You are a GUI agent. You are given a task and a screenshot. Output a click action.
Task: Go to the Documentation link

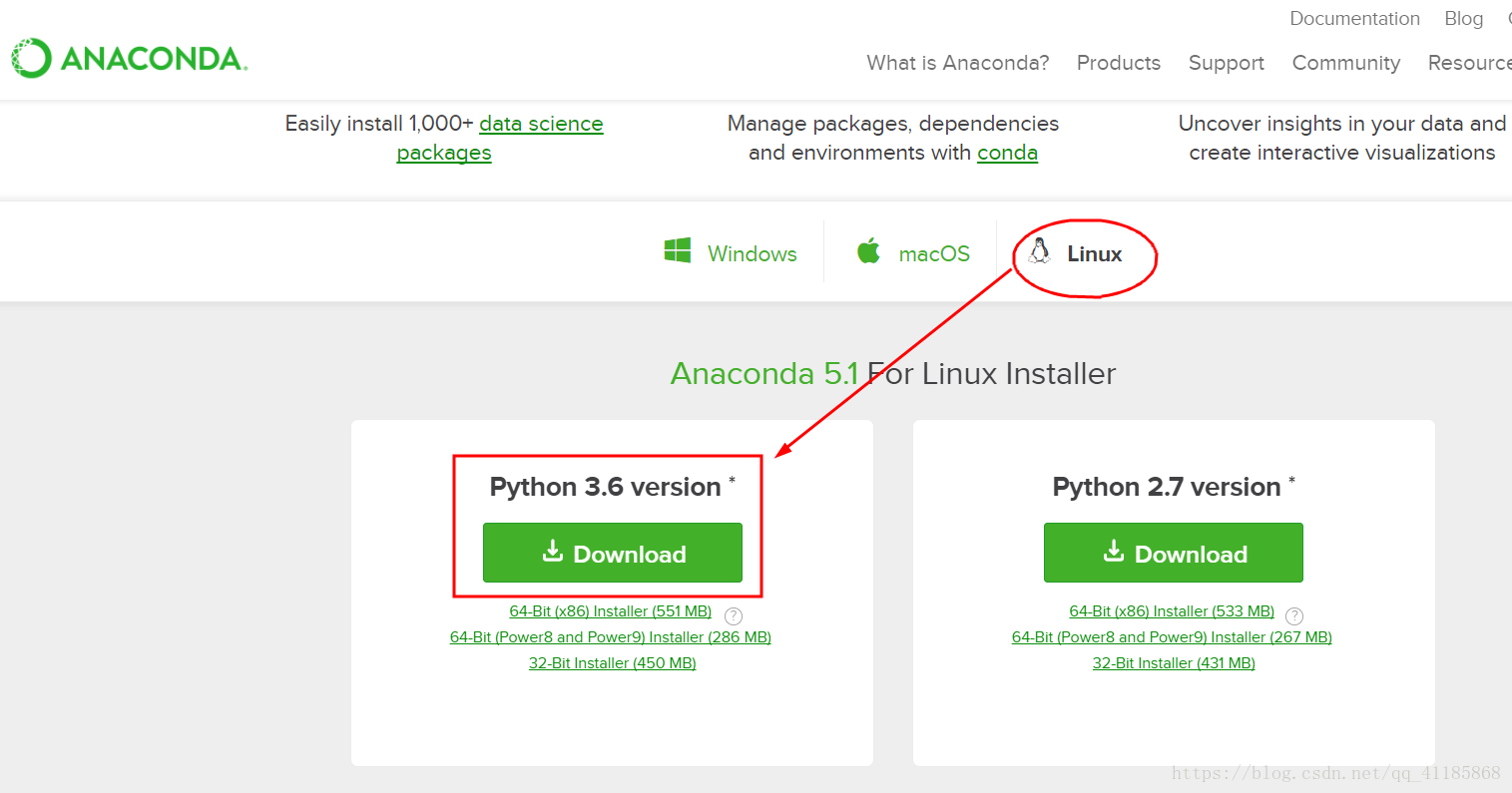pyautogui.click(x=1354, y=18)
